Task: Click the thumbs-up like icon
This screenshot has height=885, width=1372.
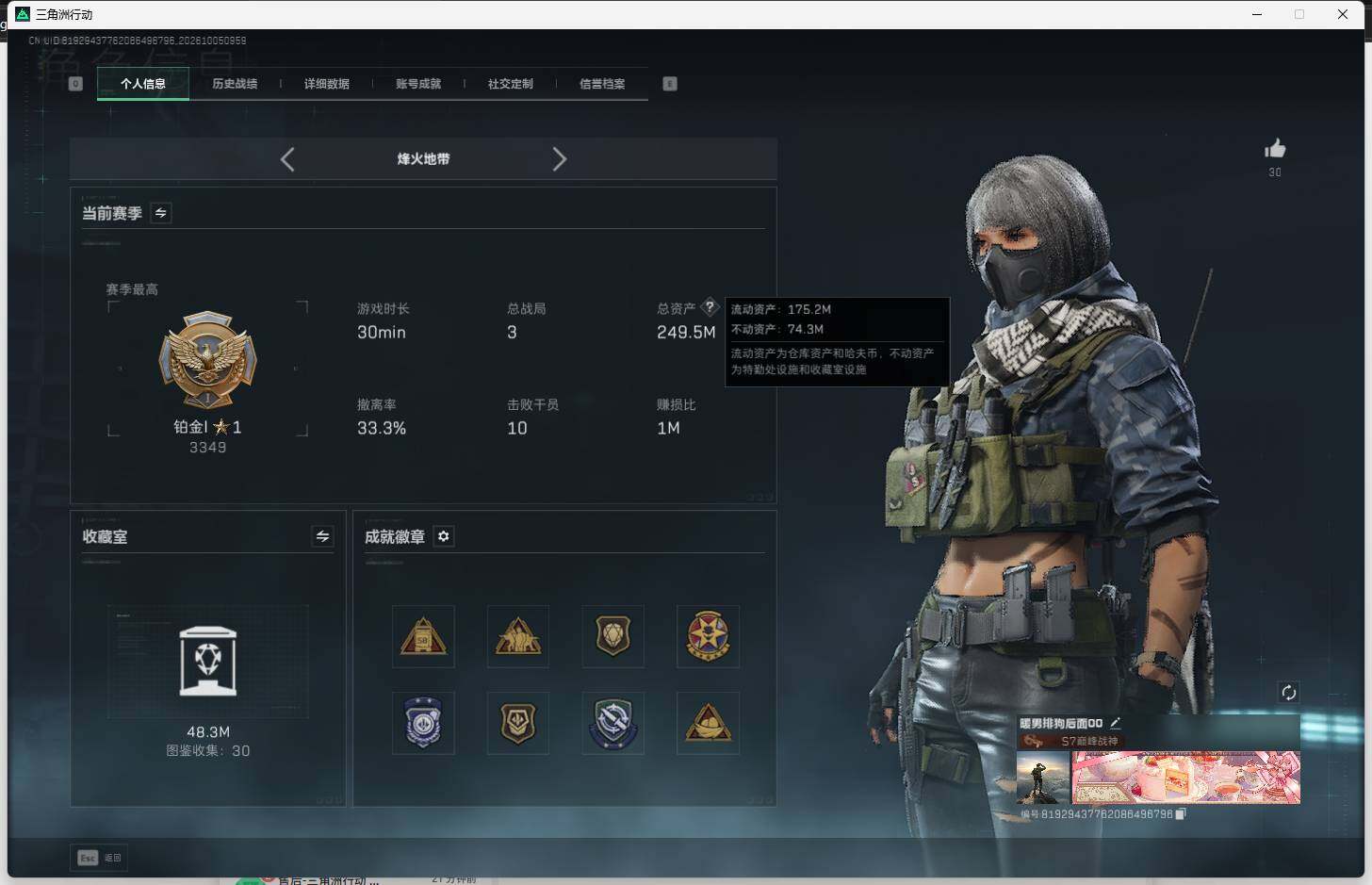Action: (x=1275, y=148)
